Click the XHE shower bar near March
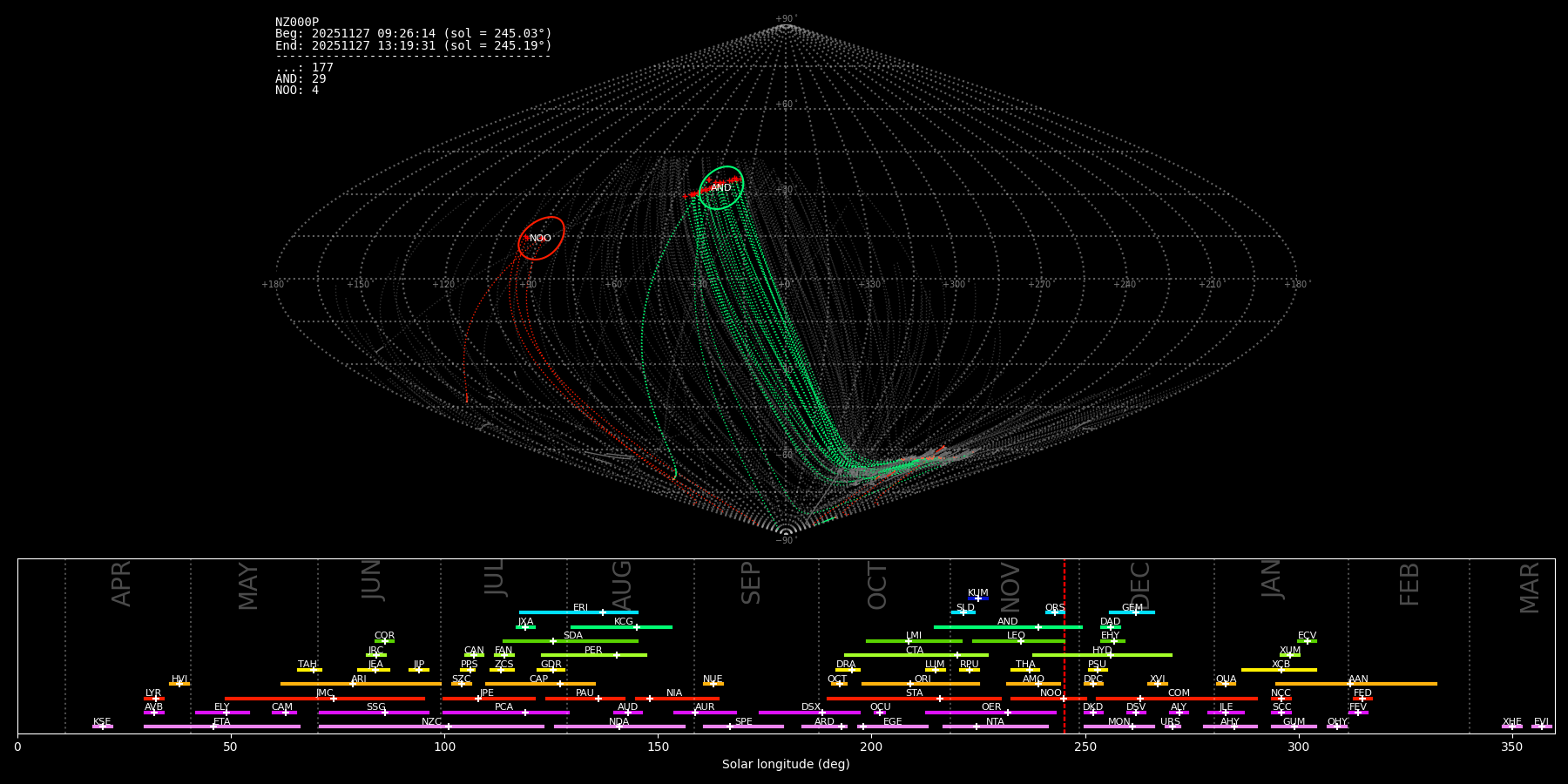 pos(1512,727)
